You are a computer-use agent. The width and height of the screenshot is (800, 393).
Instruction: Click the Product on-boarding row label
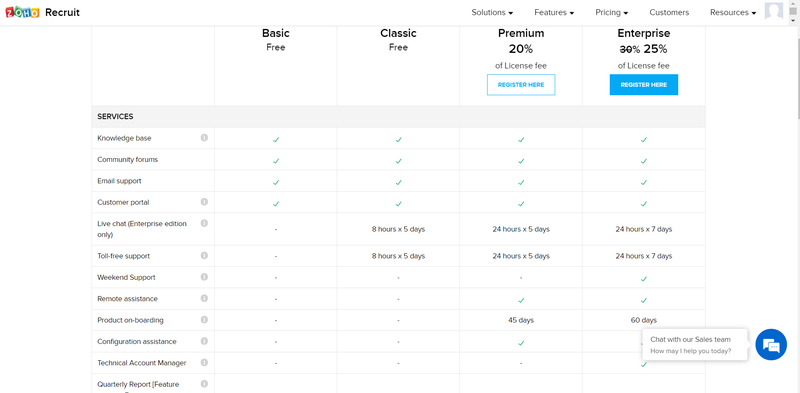tap(130, 320)
